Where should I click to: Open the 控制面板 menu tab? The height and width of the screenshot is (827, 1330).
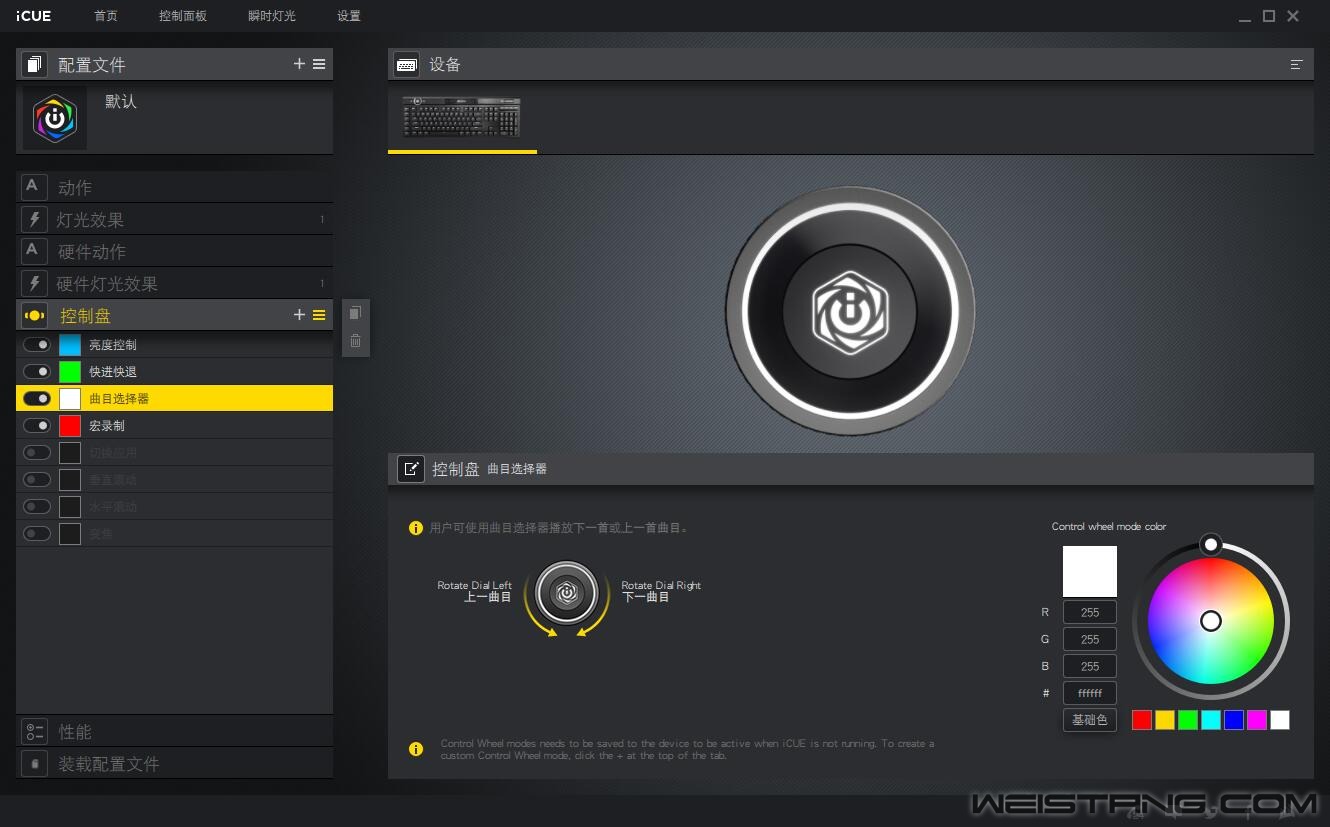[183, 16]
